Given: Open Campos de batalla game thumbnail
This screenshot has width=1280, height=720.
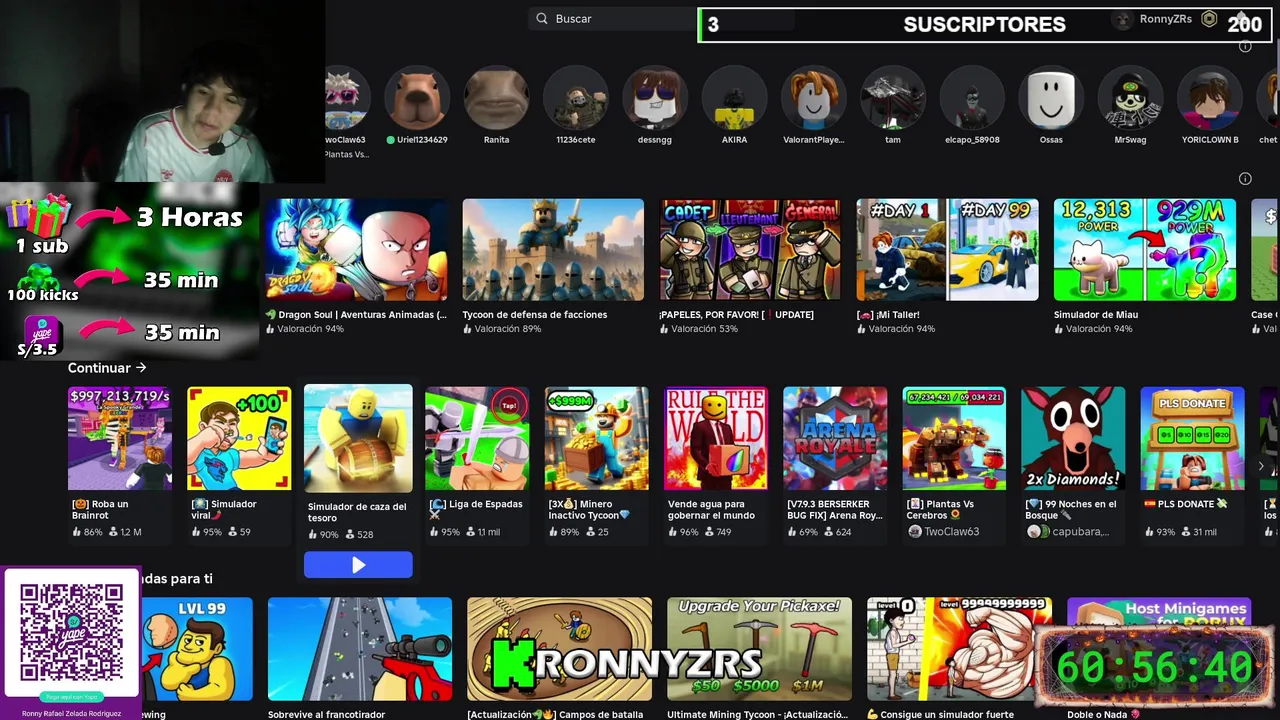Looking at the screenshot, I should [559, 649].
